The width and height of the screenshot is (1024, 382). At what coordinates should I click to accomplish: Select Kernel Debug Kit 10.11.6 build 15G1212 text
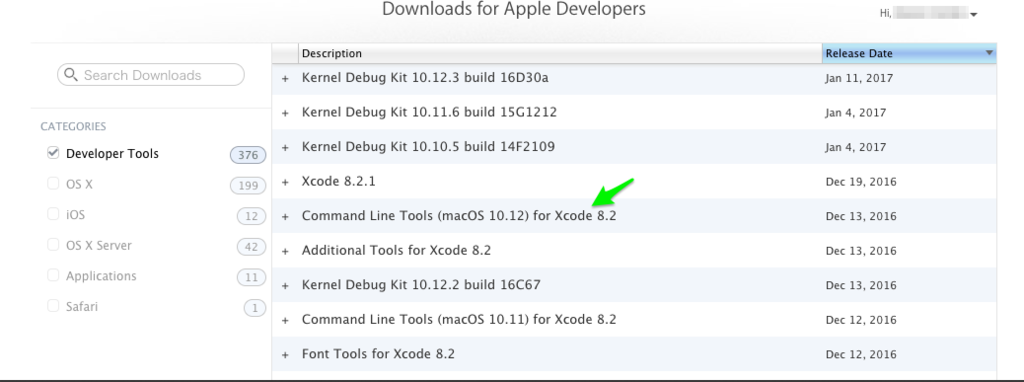click(429, 112)
